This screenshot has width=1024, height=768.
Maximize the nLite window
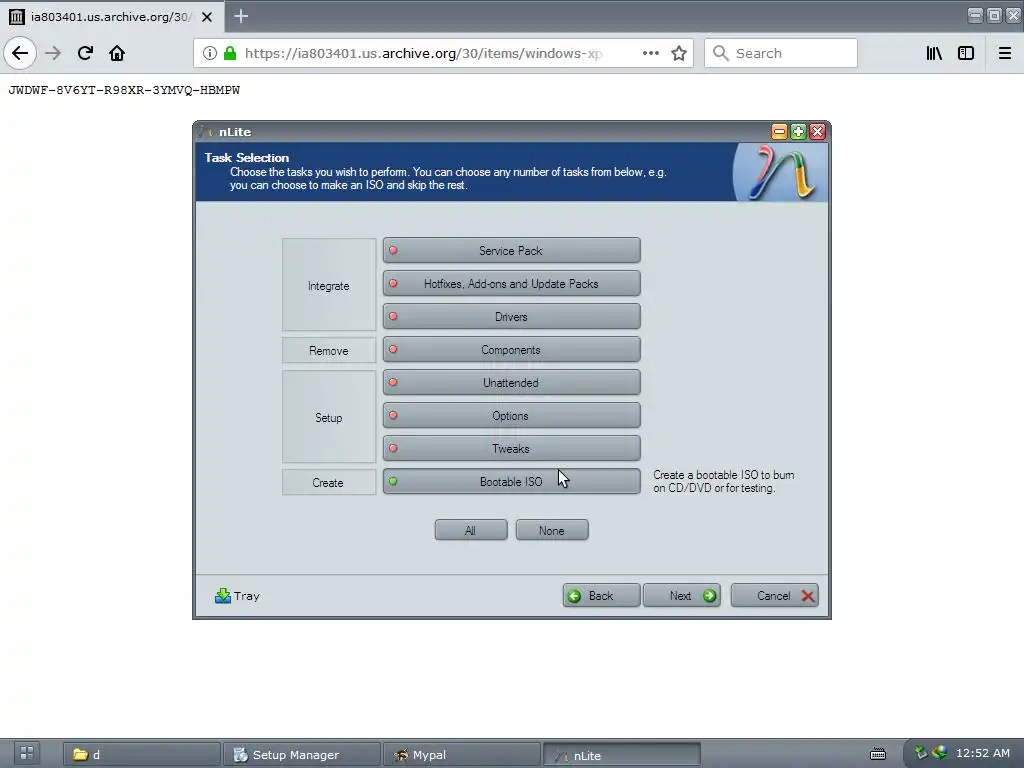[x=798, y=132]
